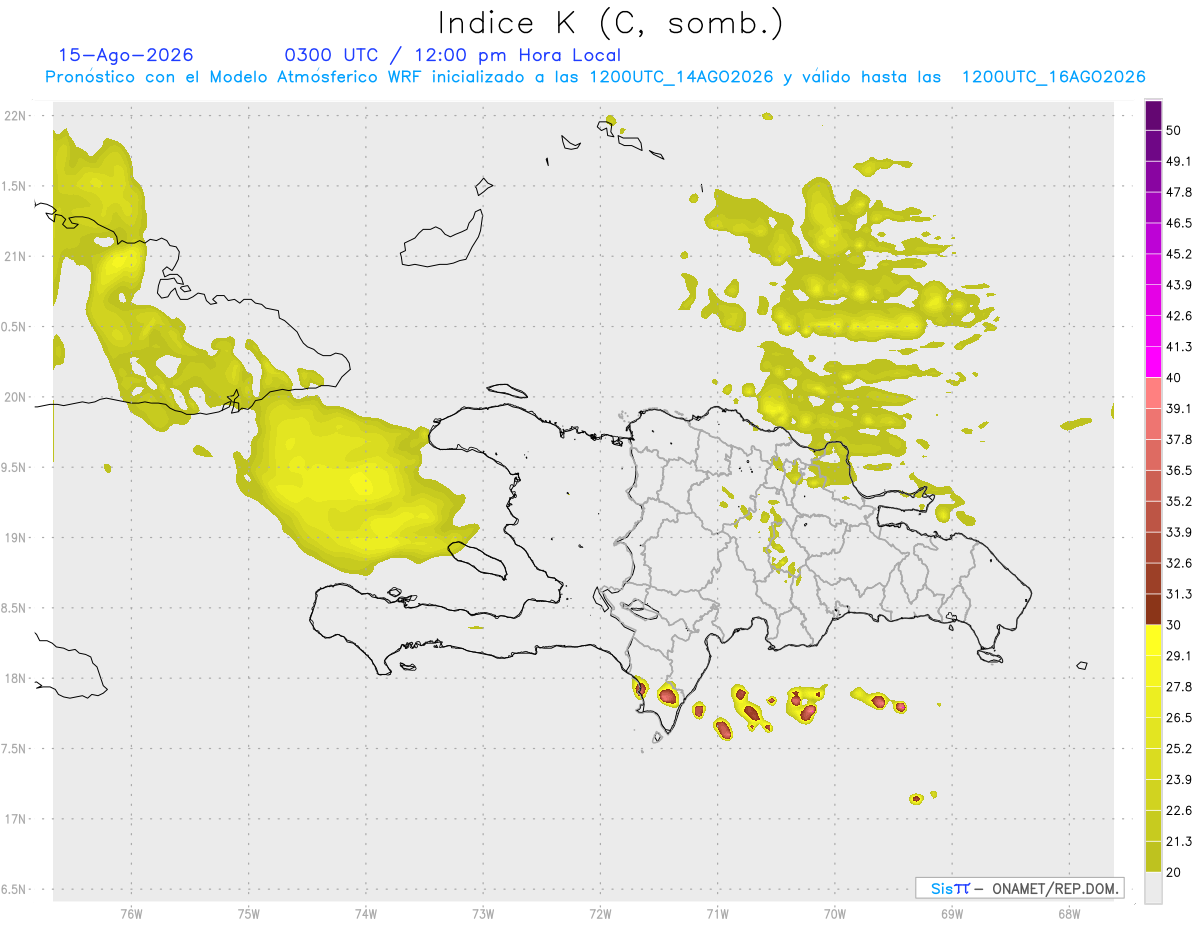Click the "49.1" color bar label
This screenshot has height=927, width=1200.
(x=1179, y=161)
